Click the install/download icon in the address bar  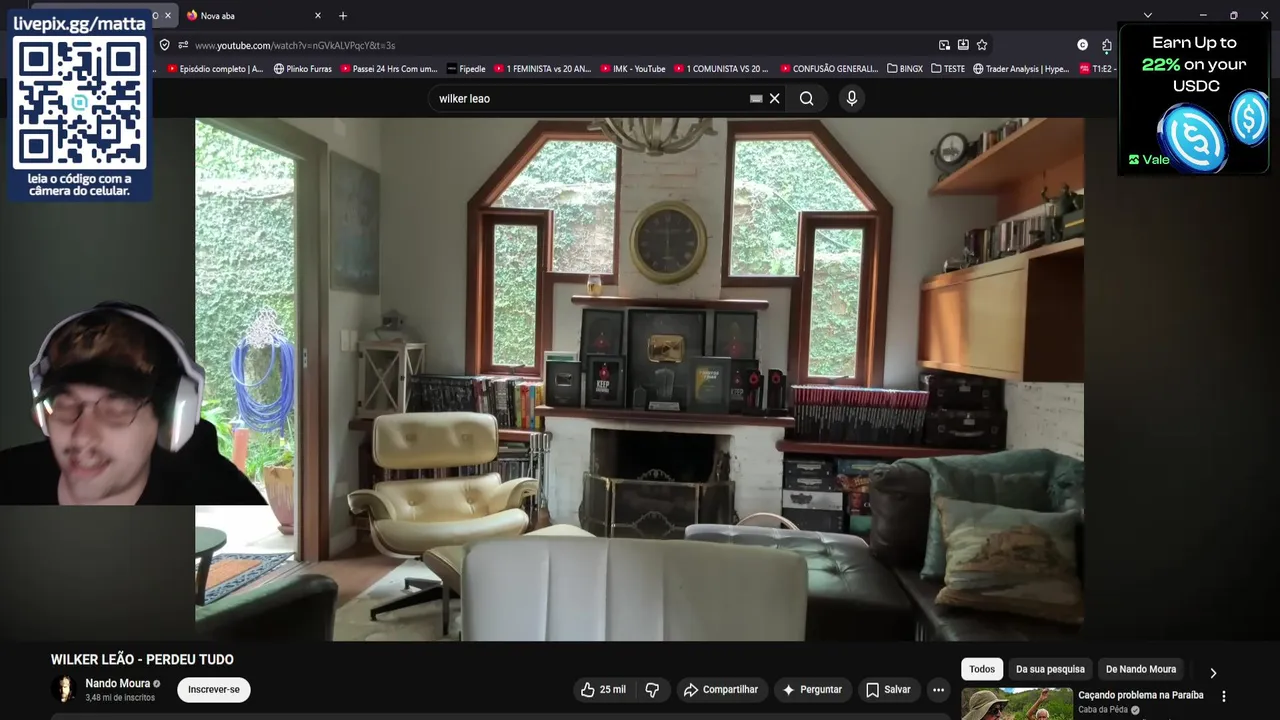963,45
